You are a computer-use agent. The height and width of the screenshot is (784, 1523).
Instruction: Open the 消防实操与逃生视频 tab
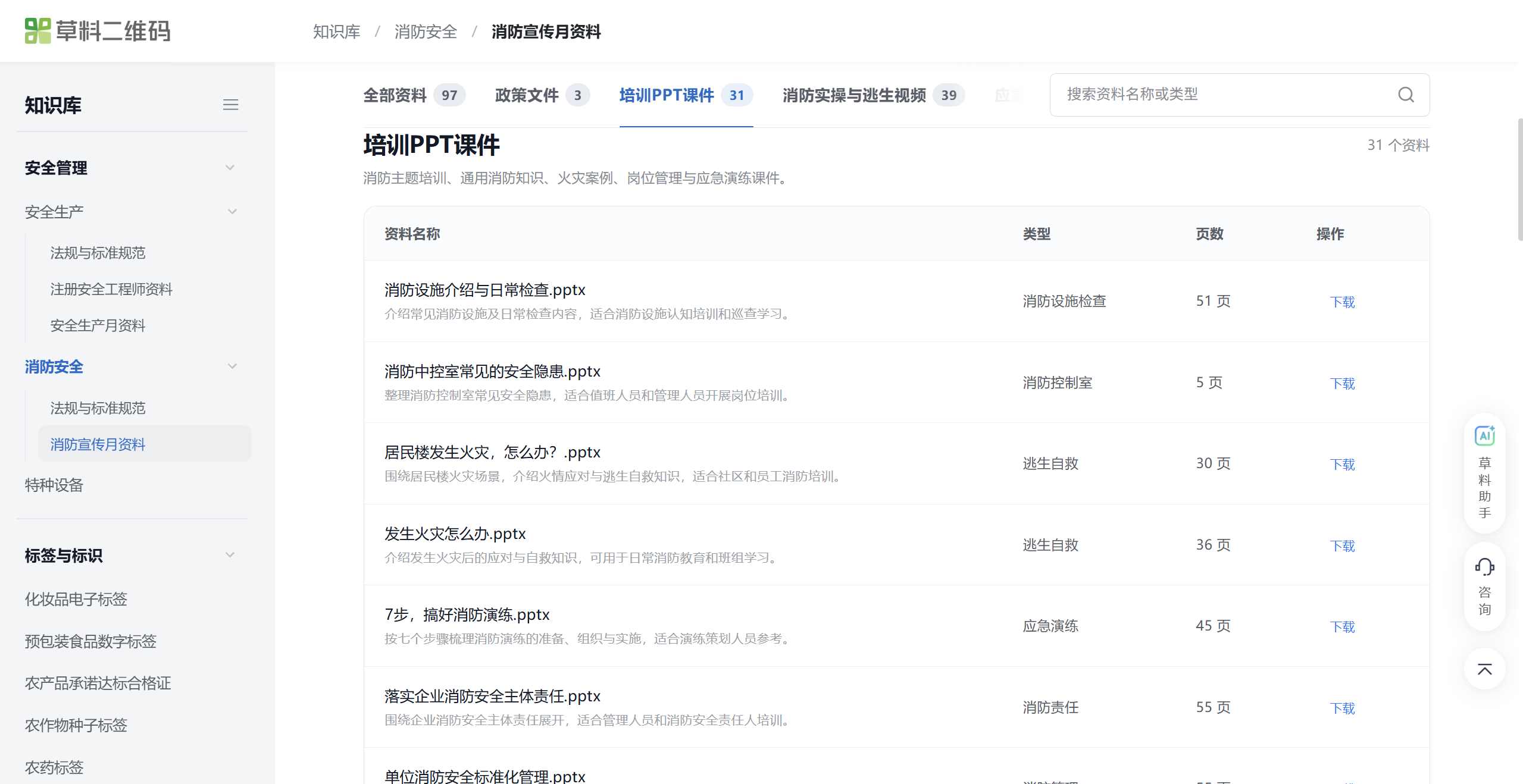coord(873,95)
